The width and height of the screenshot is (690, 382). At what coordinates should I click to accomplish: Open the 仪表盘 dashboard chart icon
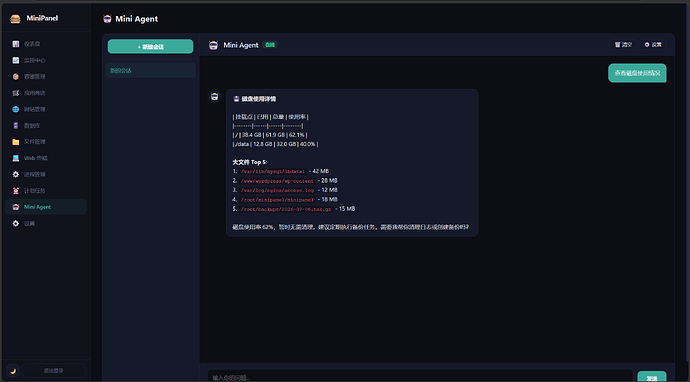[16, 44]
